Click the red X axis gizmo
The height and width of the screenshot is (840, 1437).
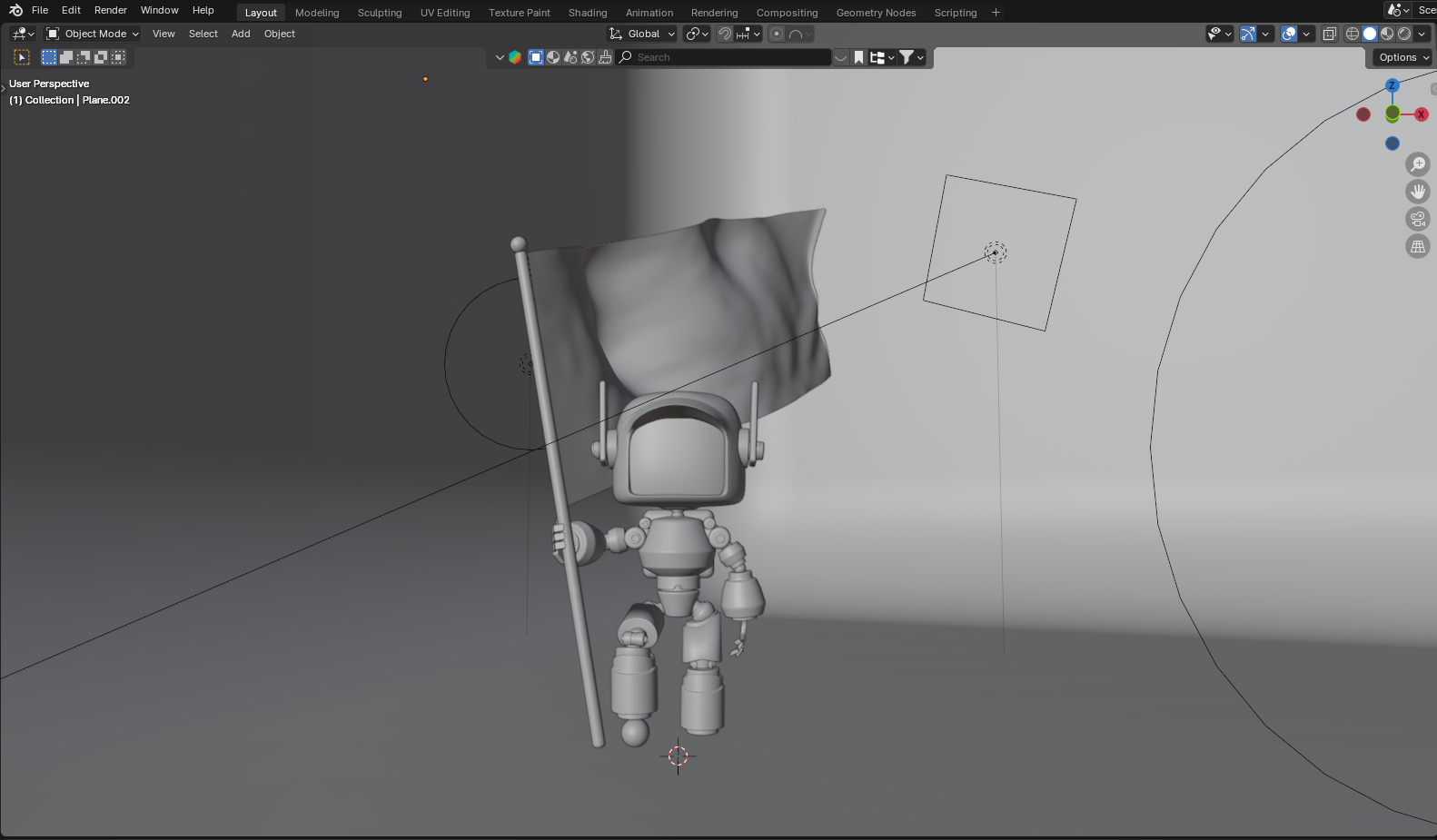1421,114
